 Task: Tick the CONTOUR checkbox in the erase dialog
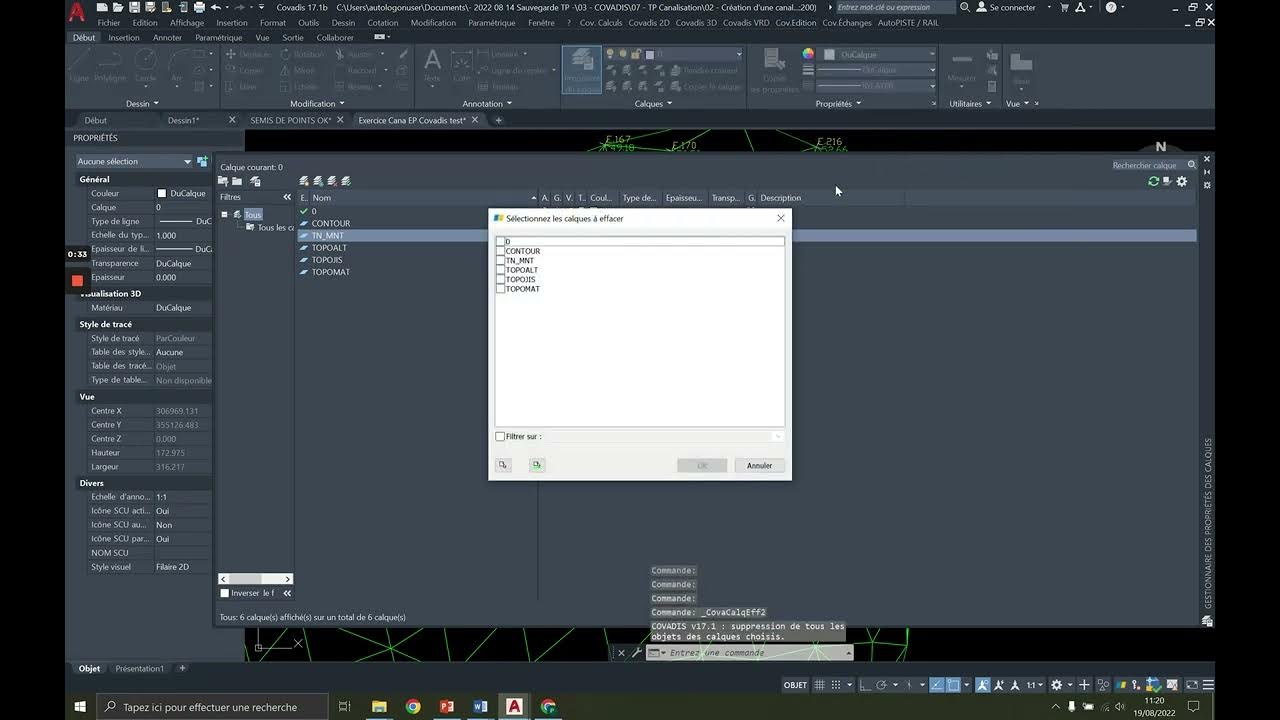501,251
